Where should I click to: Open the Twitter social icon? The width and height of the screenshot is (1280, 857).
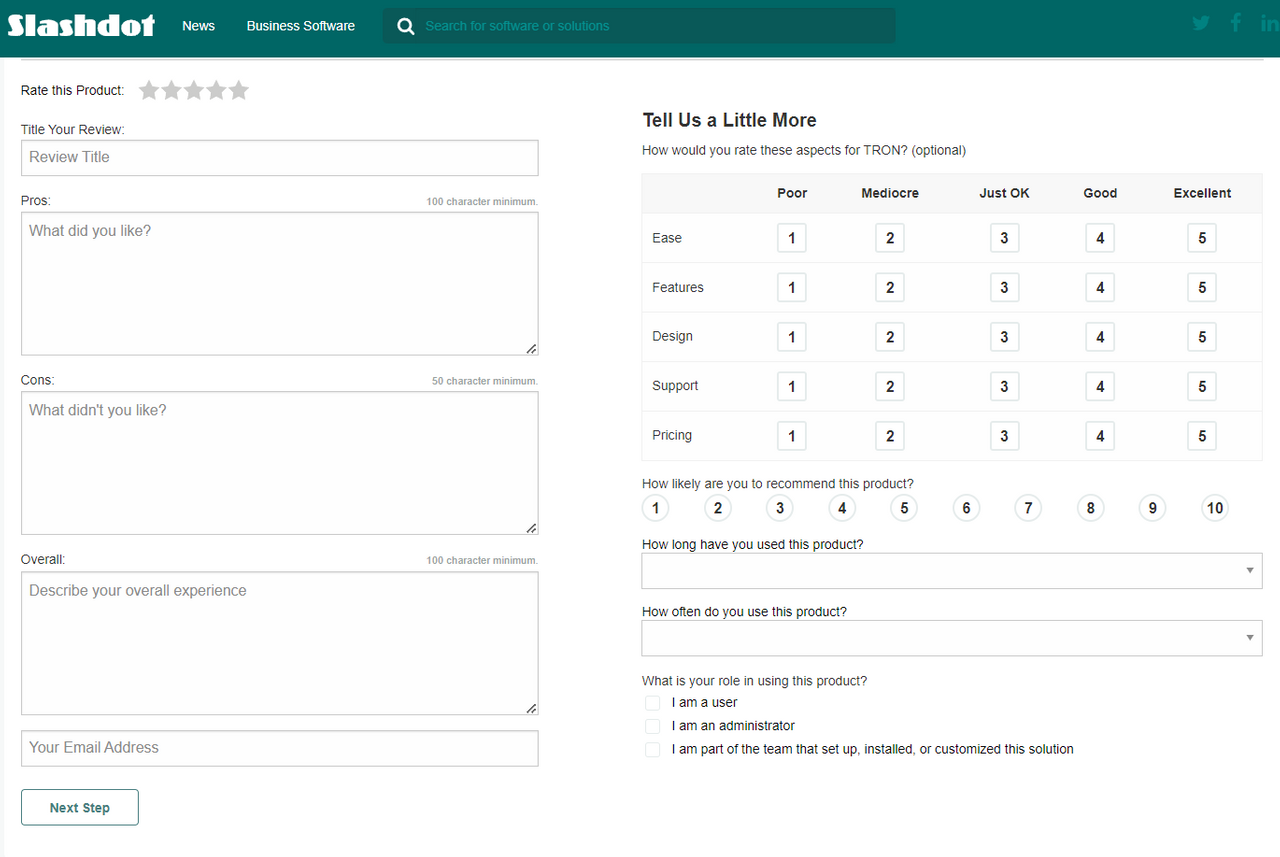coord(1201,23)
